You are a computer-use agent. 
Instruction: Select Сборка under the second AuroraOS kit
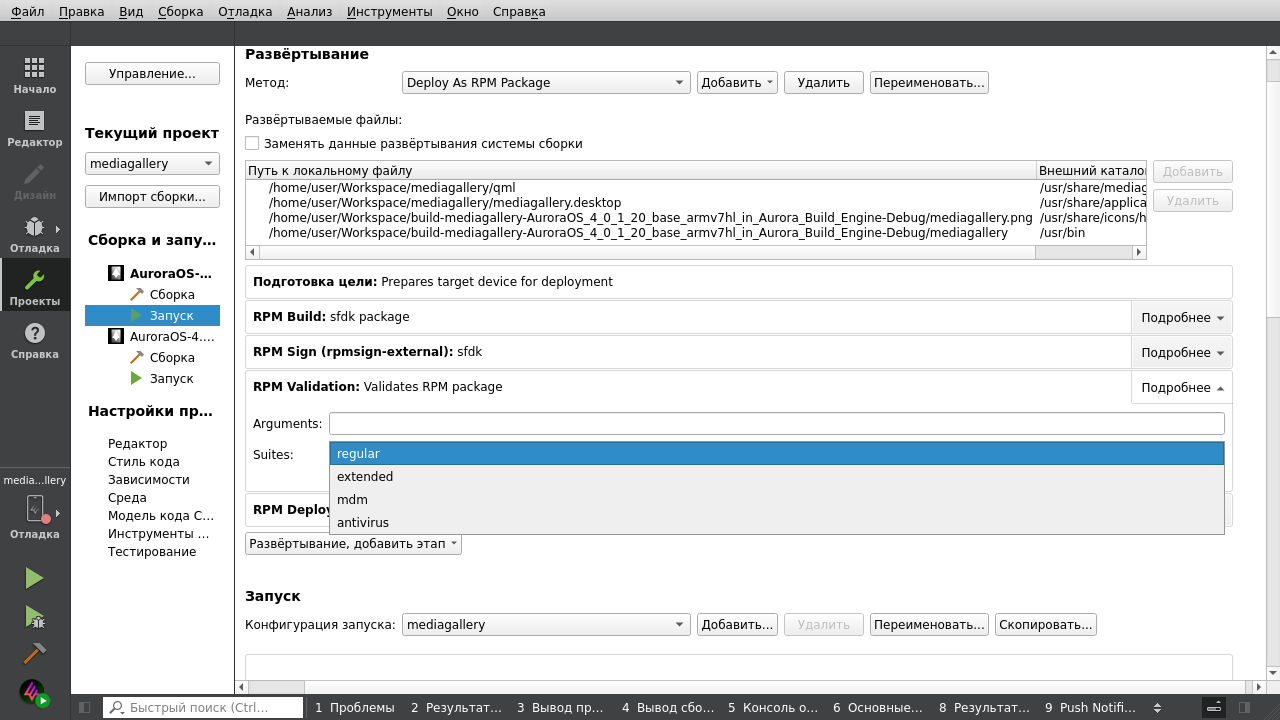[x=171, y=358]
